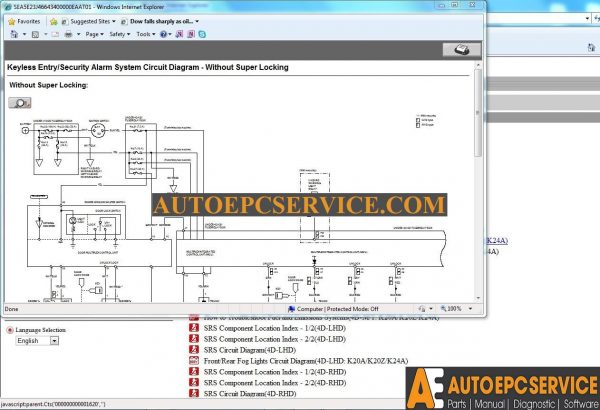Click the Print toolbar icon
Screen dimensions: 600x410
68,34
